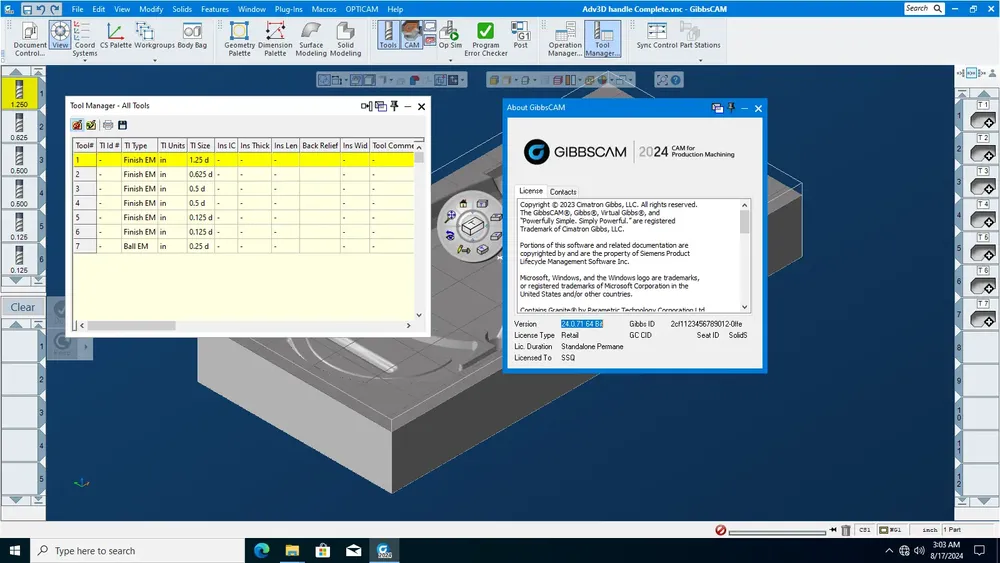The image size is (1000, 563).
Task: Open Microsoft Edge from taskbar
Action: [261, 551]
